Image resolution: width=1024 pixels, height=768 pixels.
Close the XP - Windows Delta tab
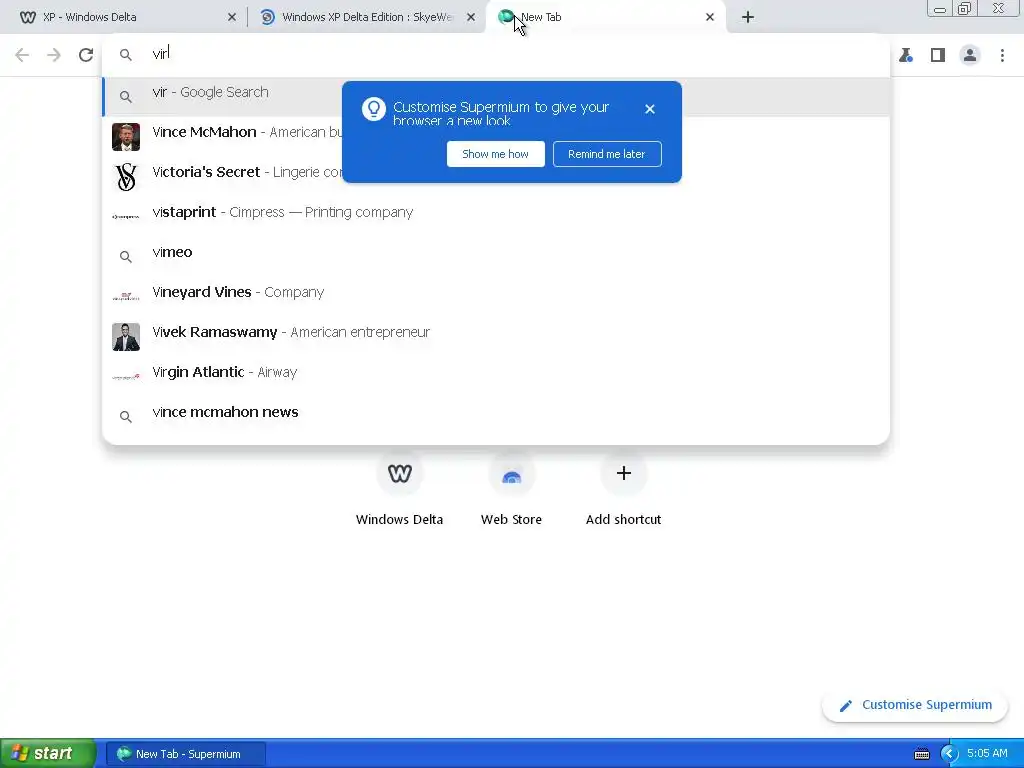[x=232, y=17]
